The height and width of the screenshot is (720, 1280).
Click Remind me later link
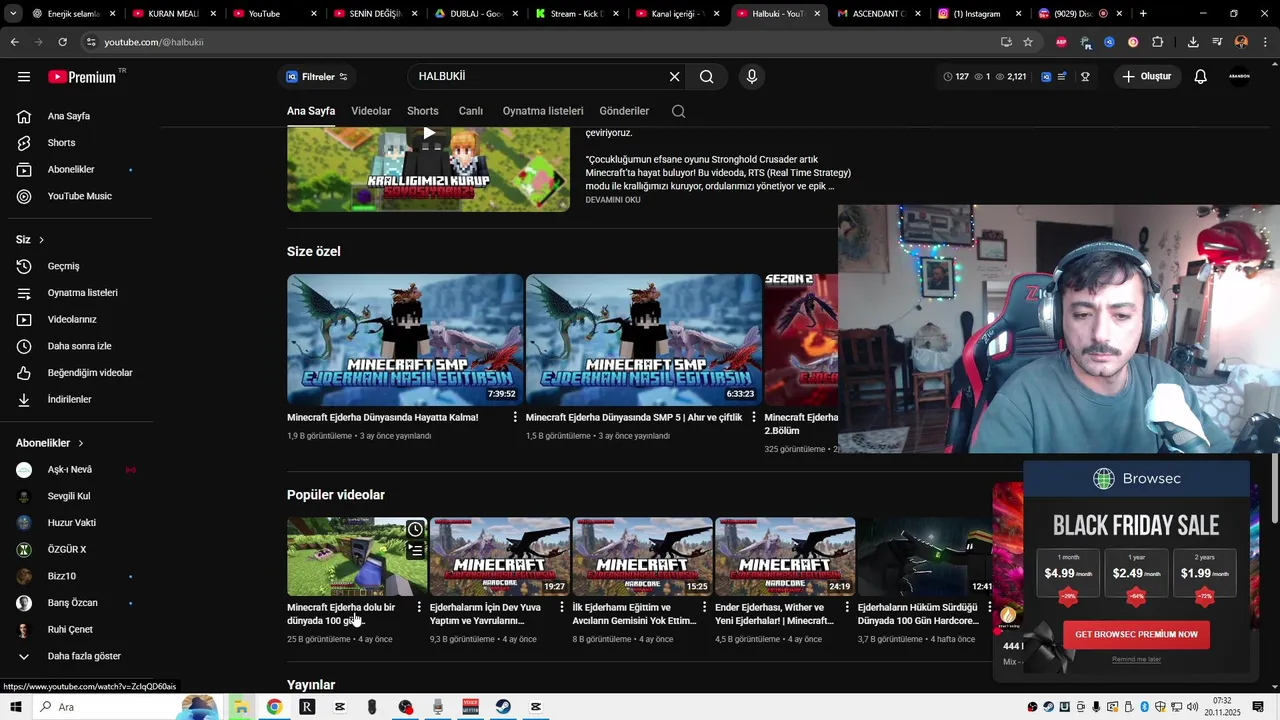pyautogui.click(x=1136, y=659)
